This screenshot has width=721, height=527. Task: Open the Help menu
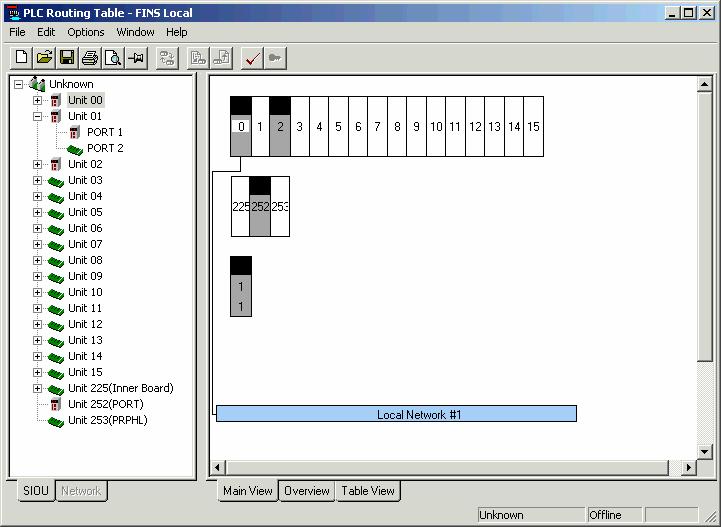[177, 32]
